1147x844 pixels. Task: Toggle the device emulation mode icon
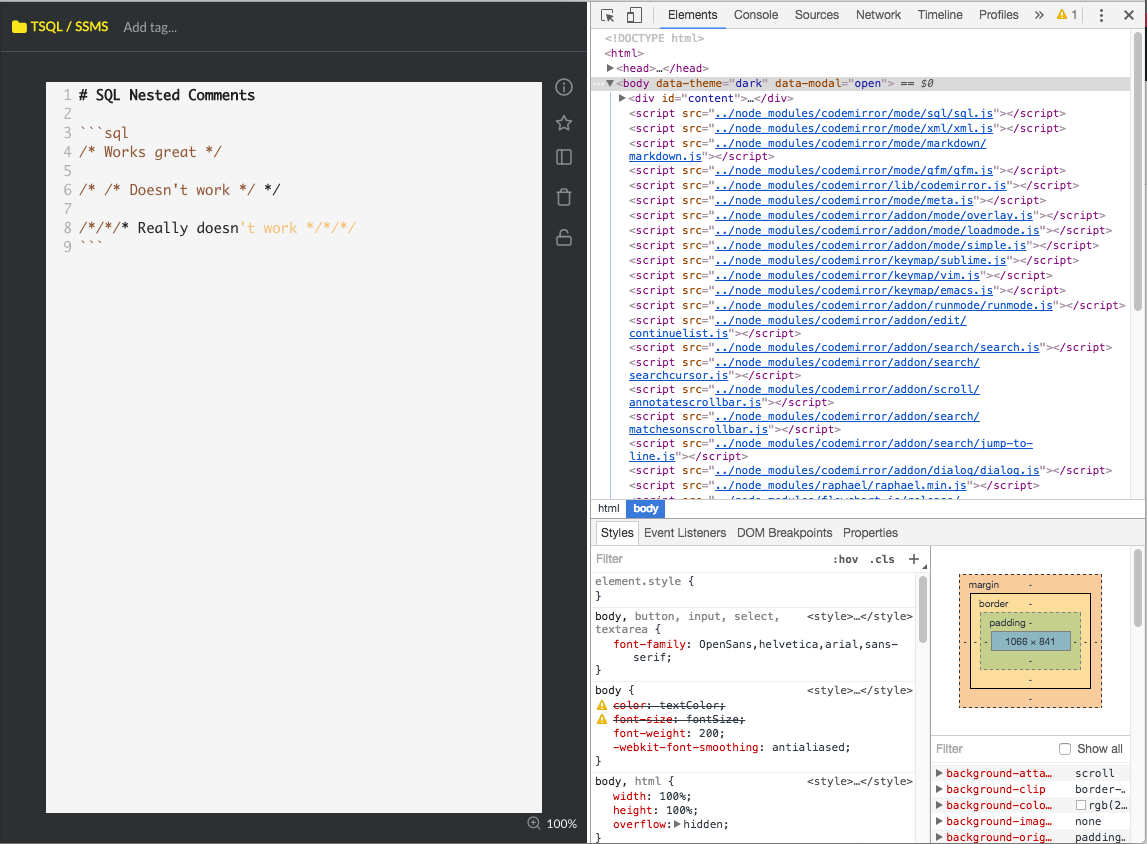coord(633,16)
